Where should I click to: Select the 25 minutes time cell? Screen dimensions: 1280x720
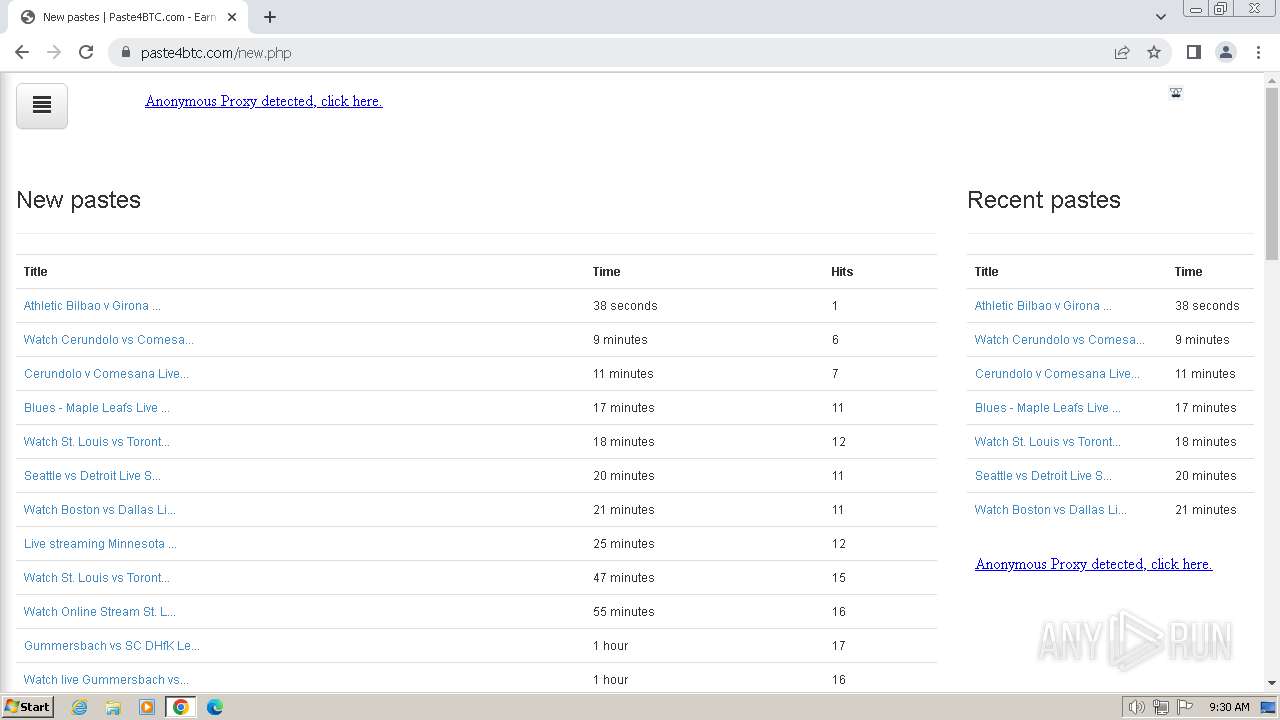(x=624, y=544)
